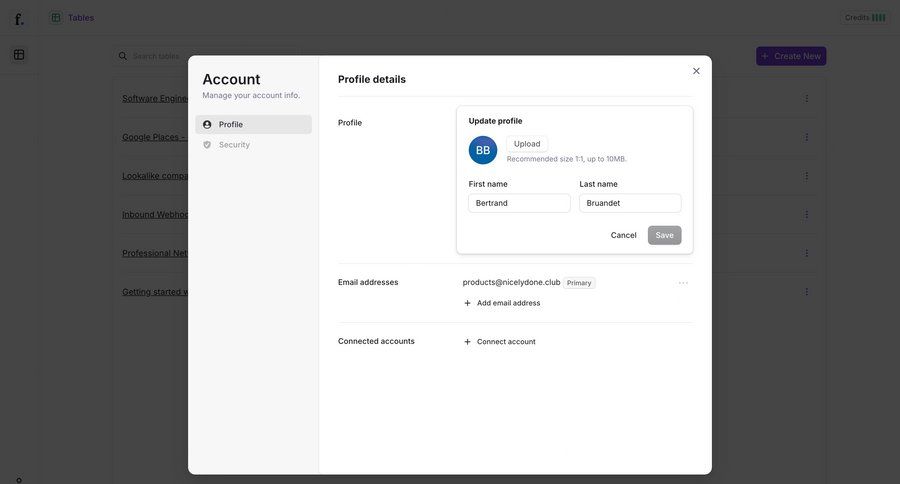The height and width of the screenshot is (484, 900).
Task: Open kebab menu for Lookalike companies row
Action: coord(806,176)
